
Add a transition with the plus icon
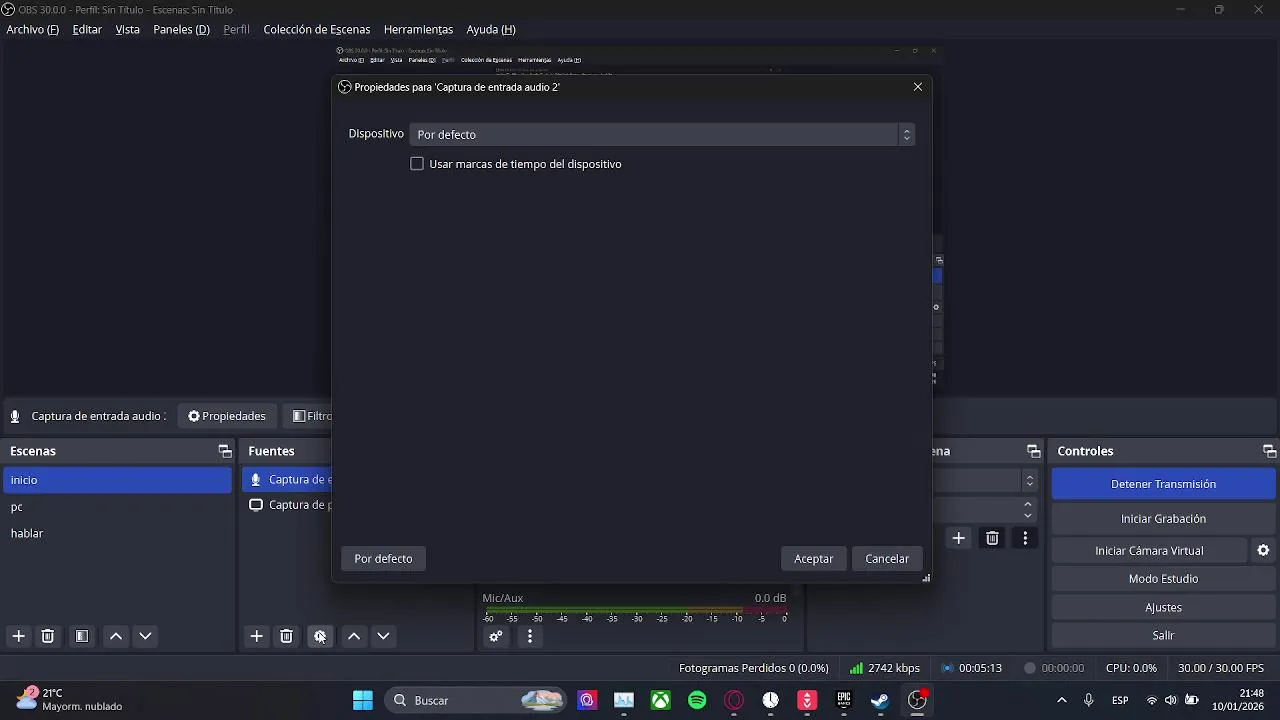pyautogui.click(x=959, y=538)
